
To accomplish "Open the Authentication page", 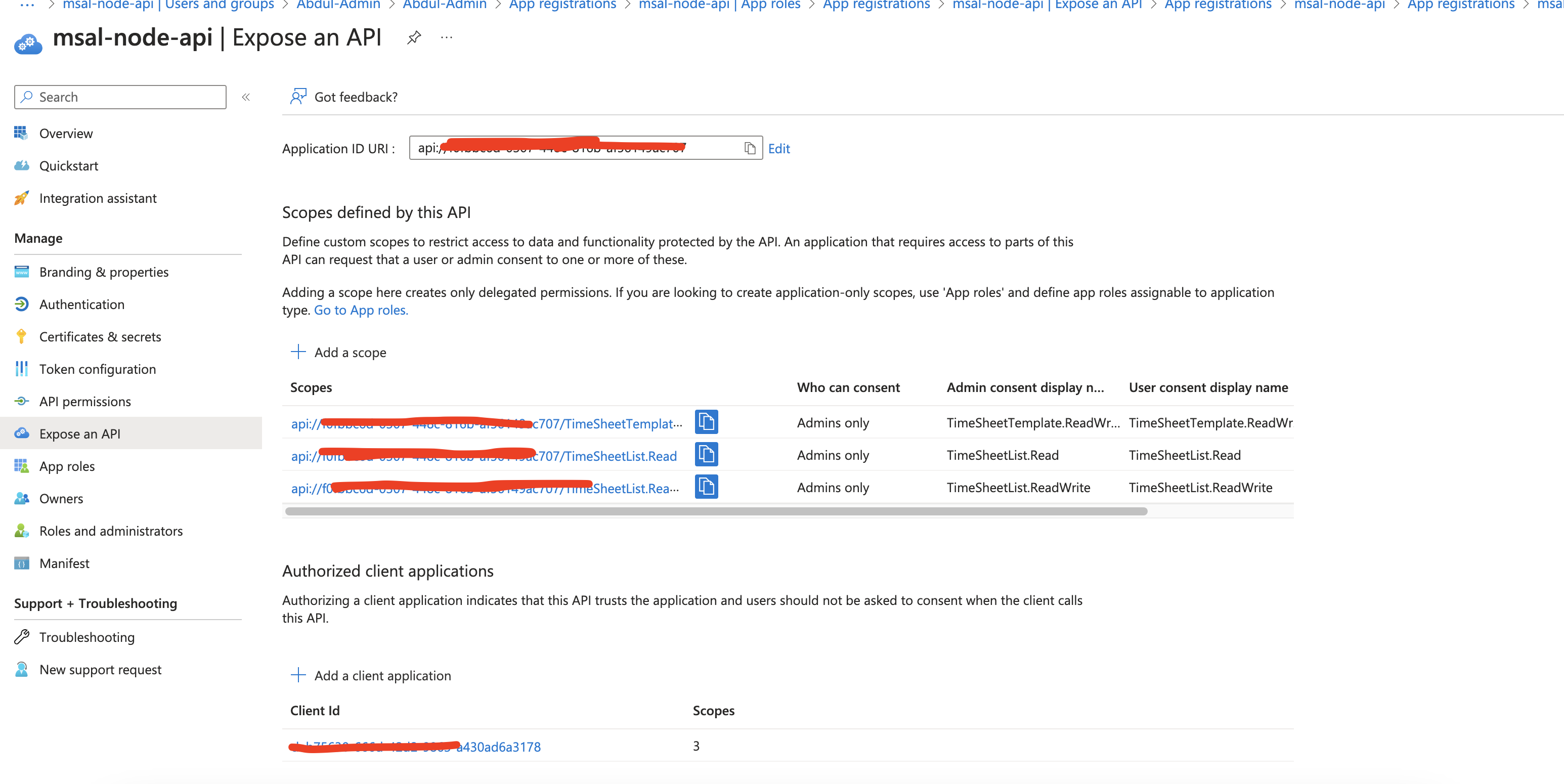I will click(x=81, y=304).
